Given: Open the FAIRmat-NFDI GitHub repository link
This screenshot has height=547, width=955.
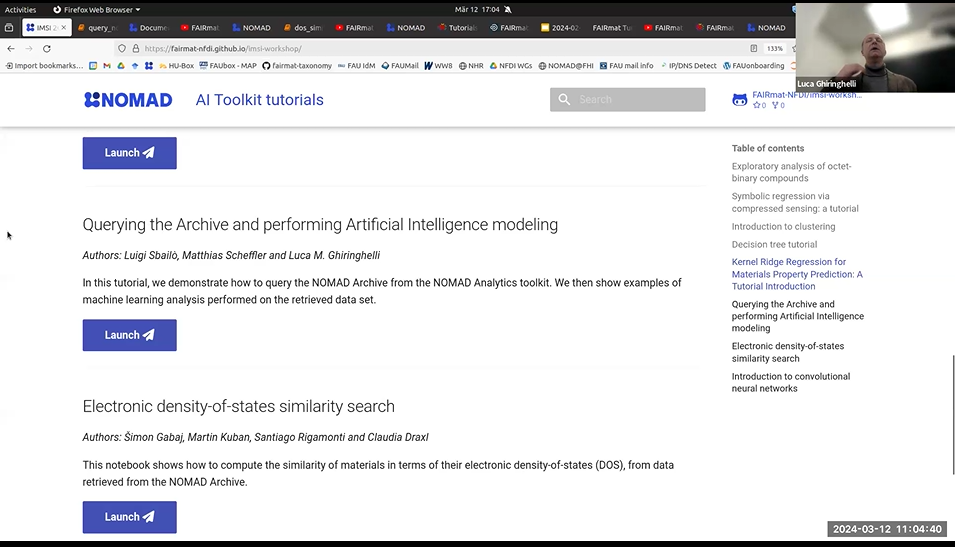Looking at the screenshot, I should tap(797, 99).
